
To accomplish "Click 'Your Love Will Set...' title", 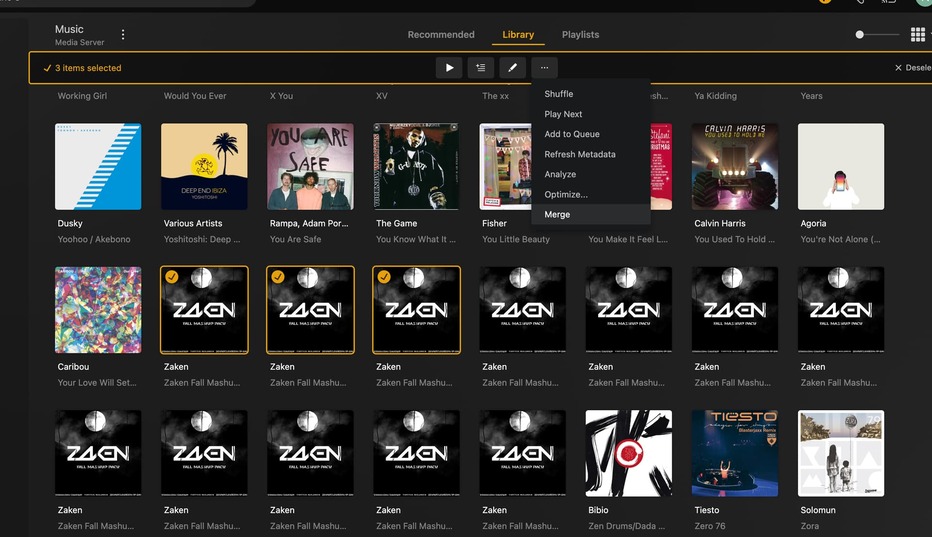I will tap(97, 383).
